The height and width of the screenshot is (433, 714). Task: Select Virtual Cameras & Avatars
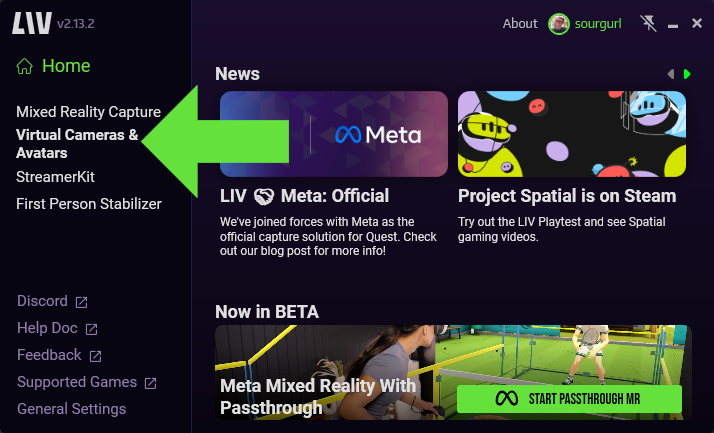[77, 144]
